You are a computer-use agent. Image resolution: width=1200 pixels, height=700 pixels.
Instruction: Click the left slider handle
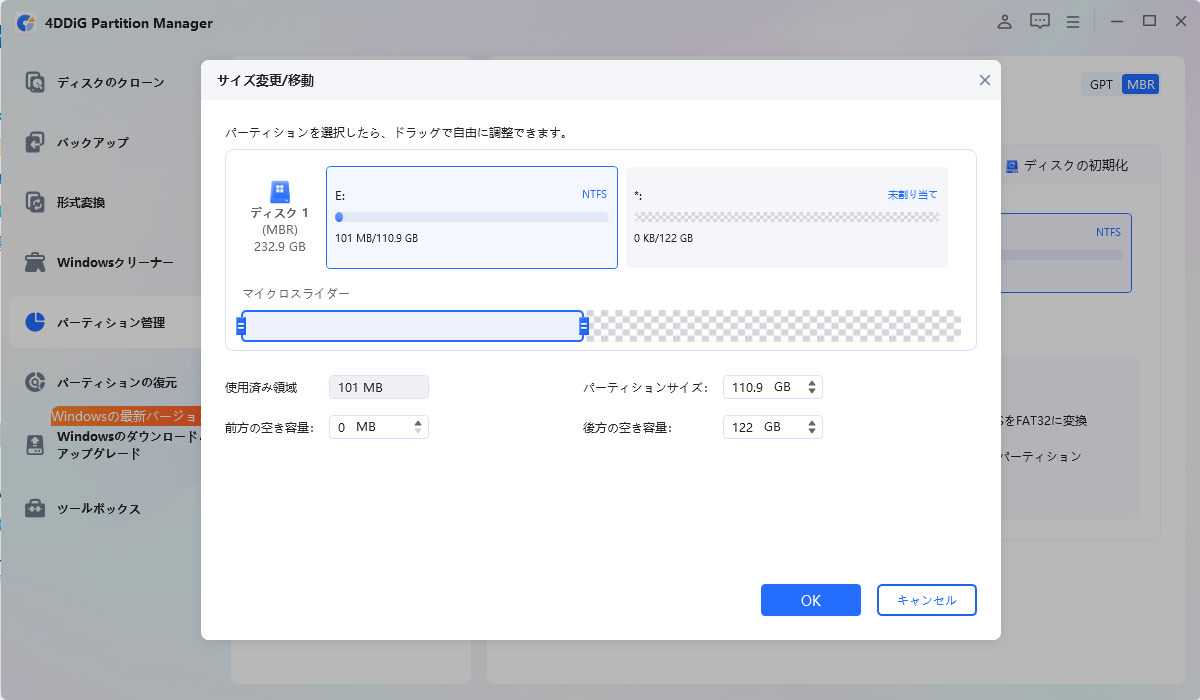240,326
